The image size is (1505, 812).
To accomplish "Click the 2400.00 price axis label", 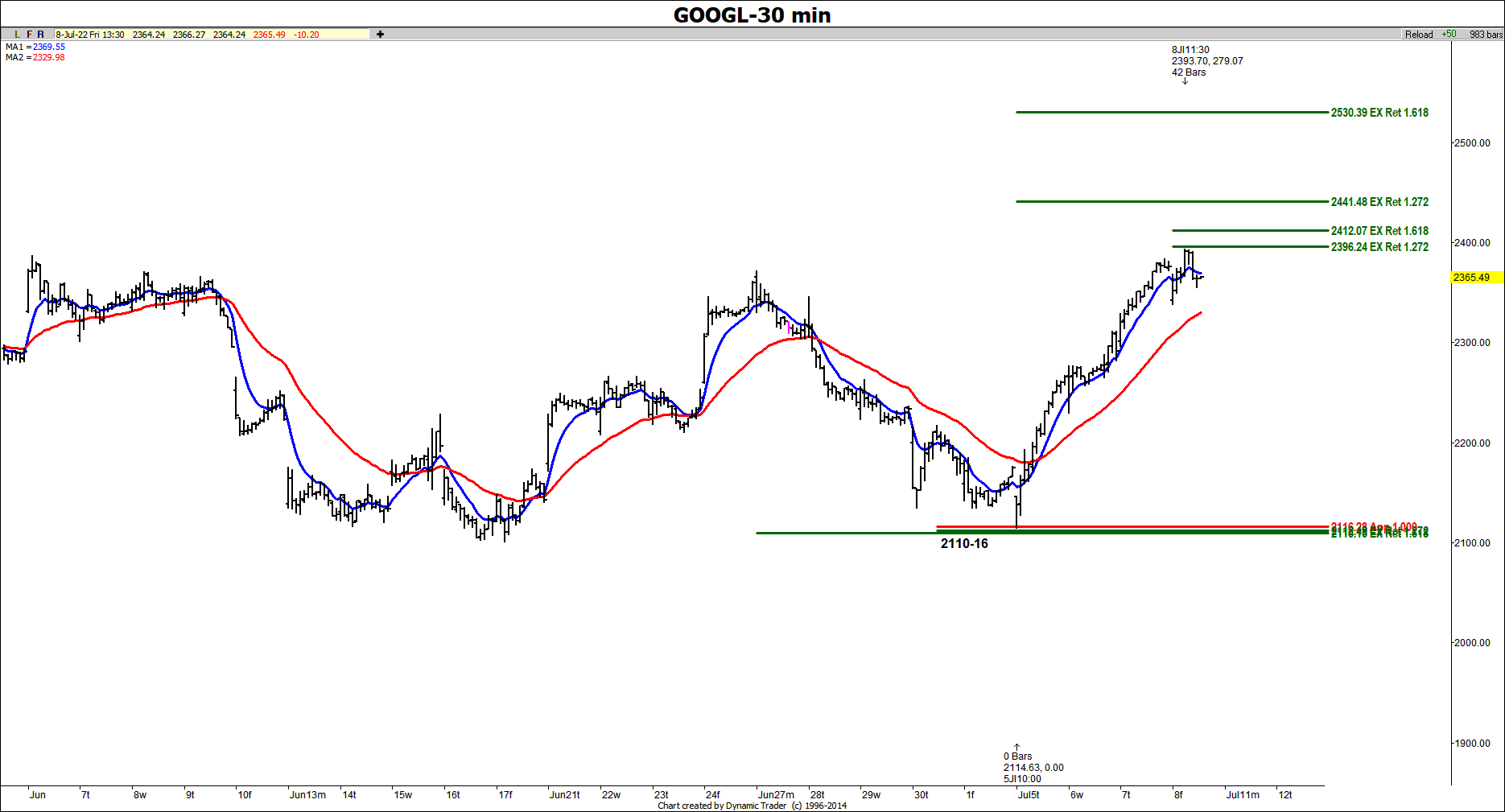I will click(1472, 243).
